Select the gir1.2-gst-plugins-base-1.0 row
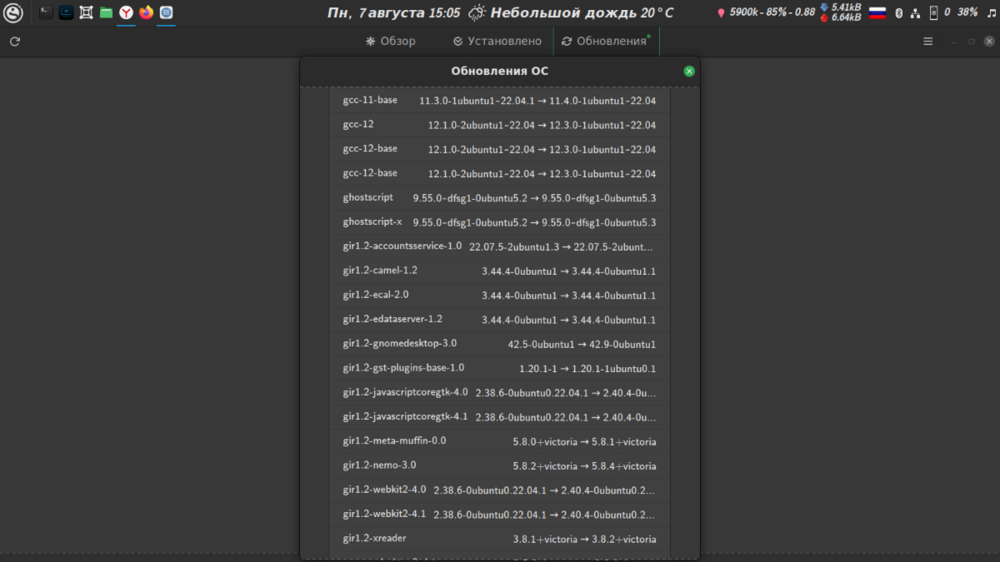The image size is (1000, 562). 499,368
